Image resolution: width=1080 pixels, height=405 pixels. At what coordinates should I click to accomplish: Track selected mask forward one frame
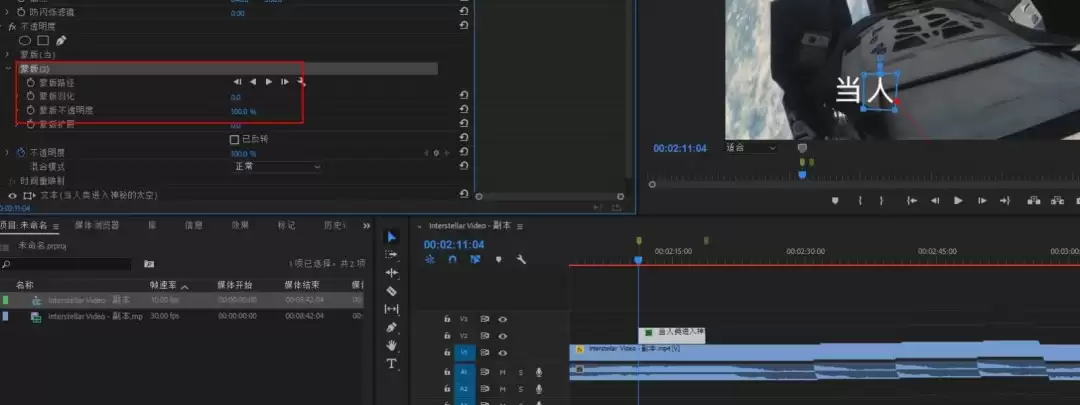click(284, 82)
